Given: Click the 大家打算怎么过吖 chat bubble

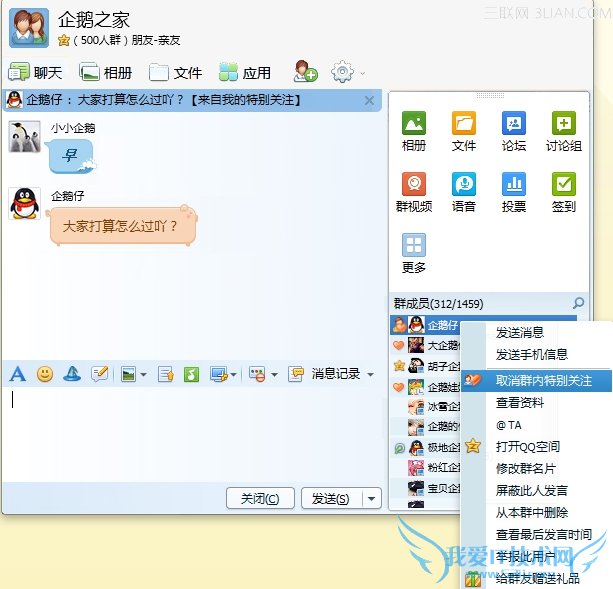Looking at the screenshot, I should point(122,226).
